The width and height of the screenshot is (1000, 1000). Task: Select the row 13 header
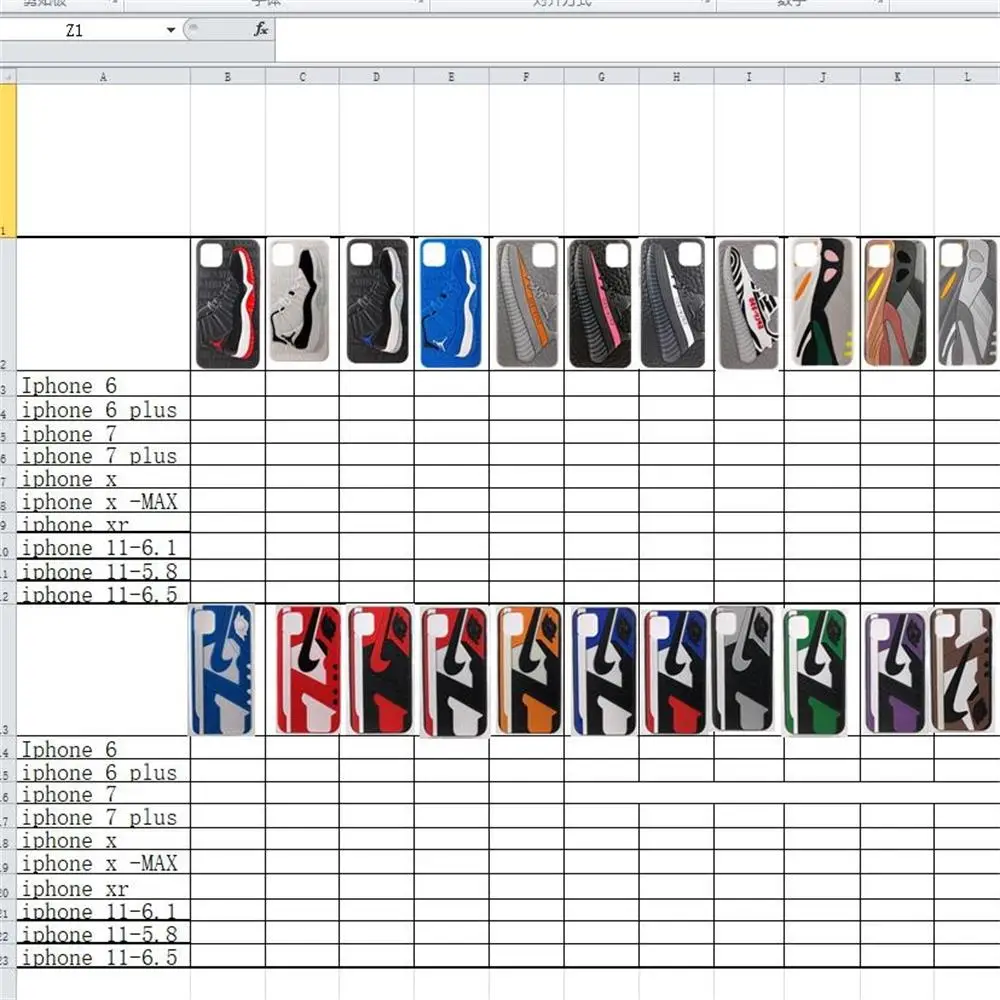click(x=8, y=670)
